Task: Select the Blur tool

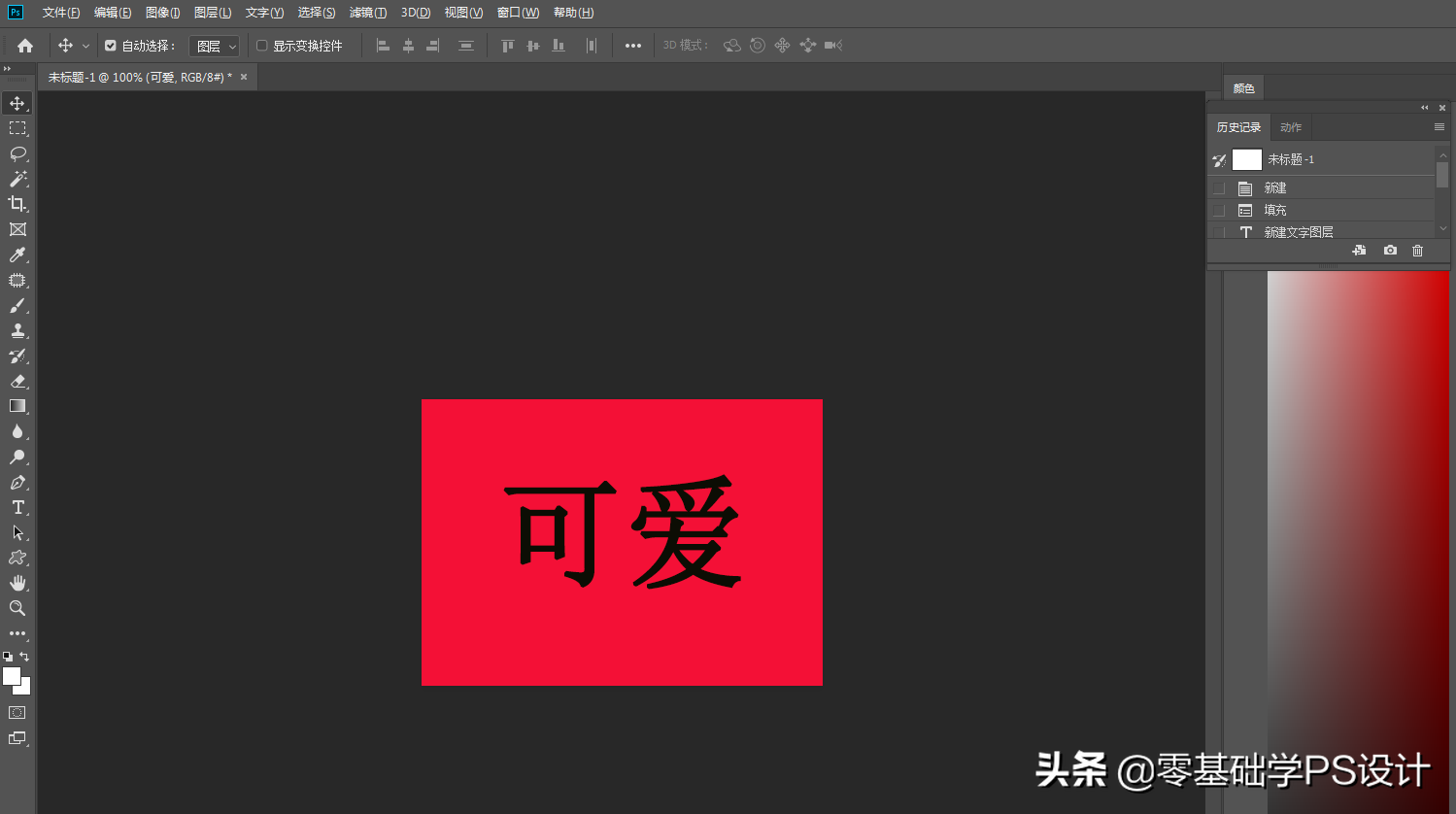Action: [17, 431]
